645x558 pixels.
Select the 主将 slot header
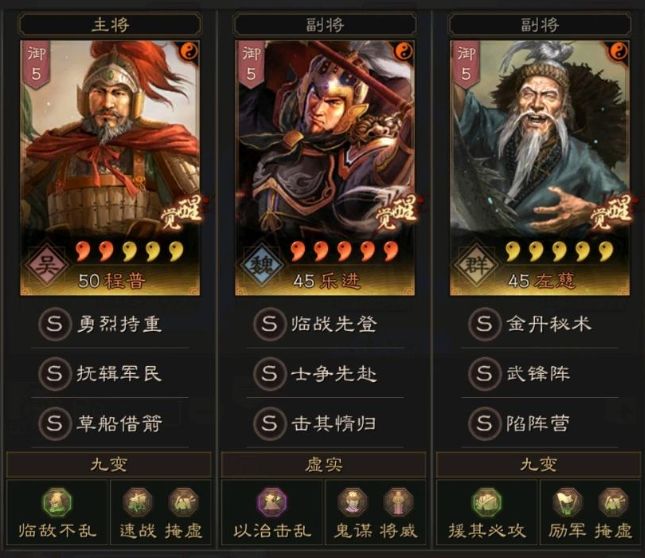coord(110,25)
